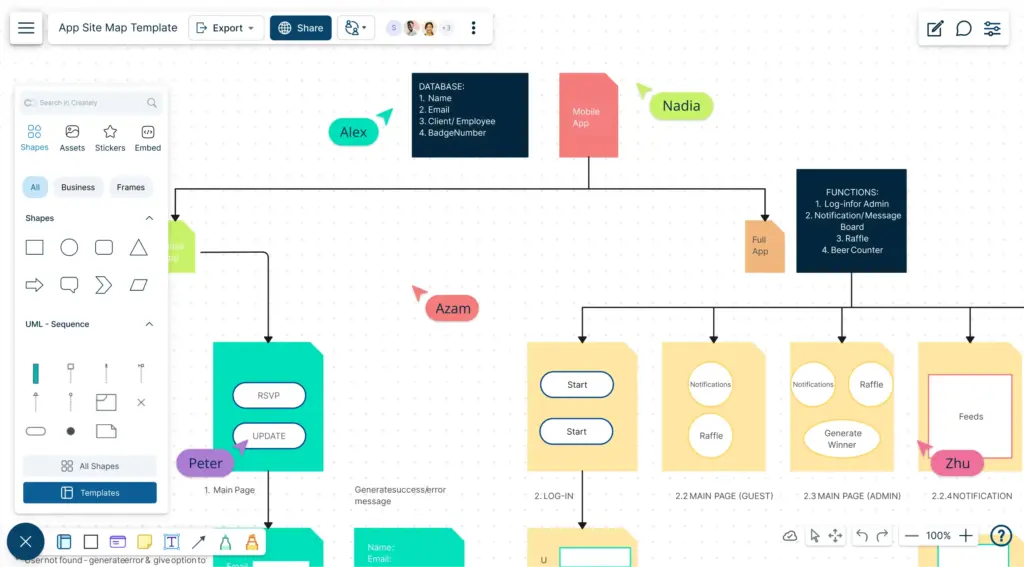This screenshot has height=567, width=1024.
Task: Undo the last action
Action: coord(862,536)
